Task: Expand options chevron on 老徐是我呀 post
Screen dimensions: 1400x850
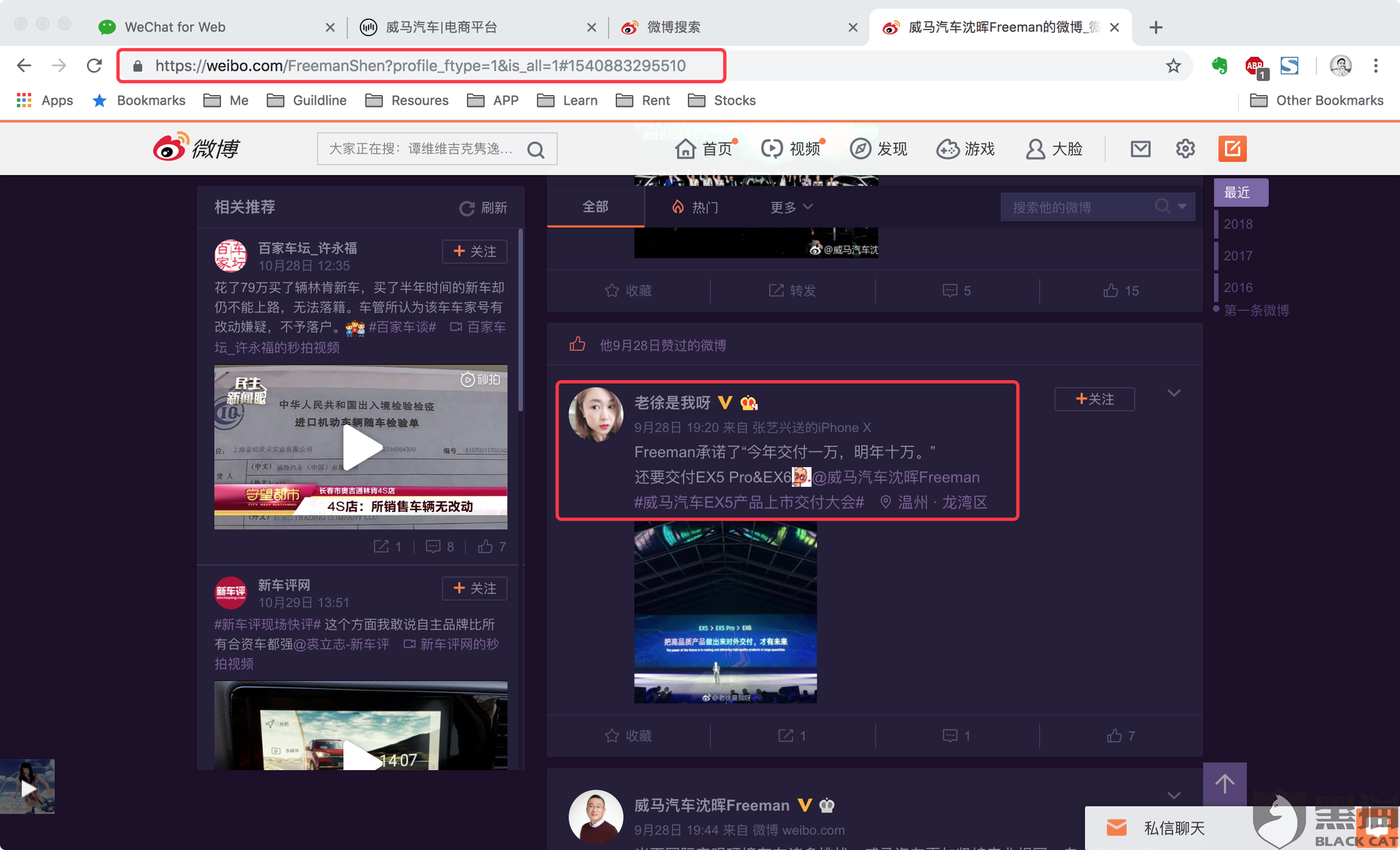Action: click(x=1174, y=393)
